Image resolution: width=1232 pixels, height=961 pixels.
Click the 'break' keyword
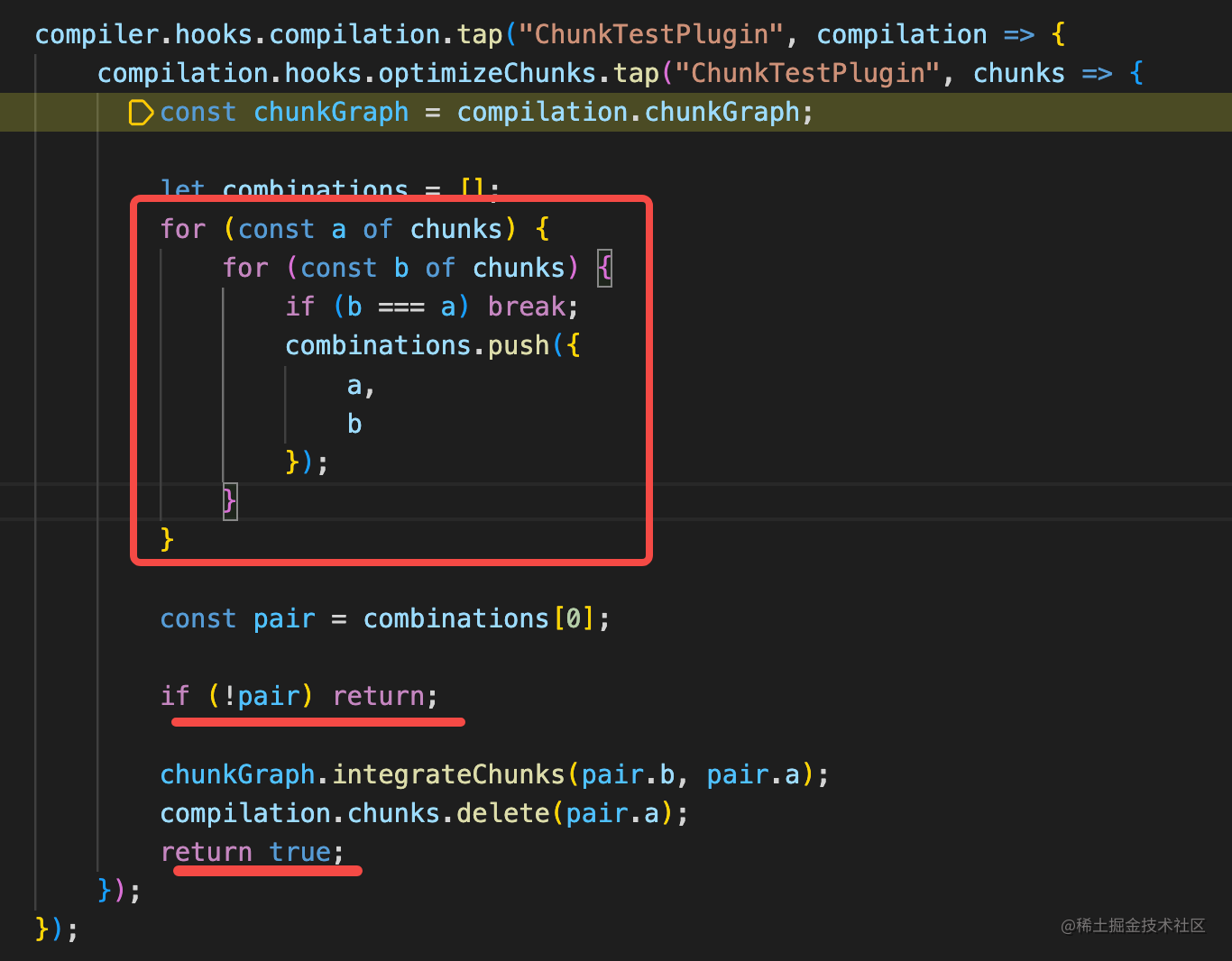[x=527, y=307]
